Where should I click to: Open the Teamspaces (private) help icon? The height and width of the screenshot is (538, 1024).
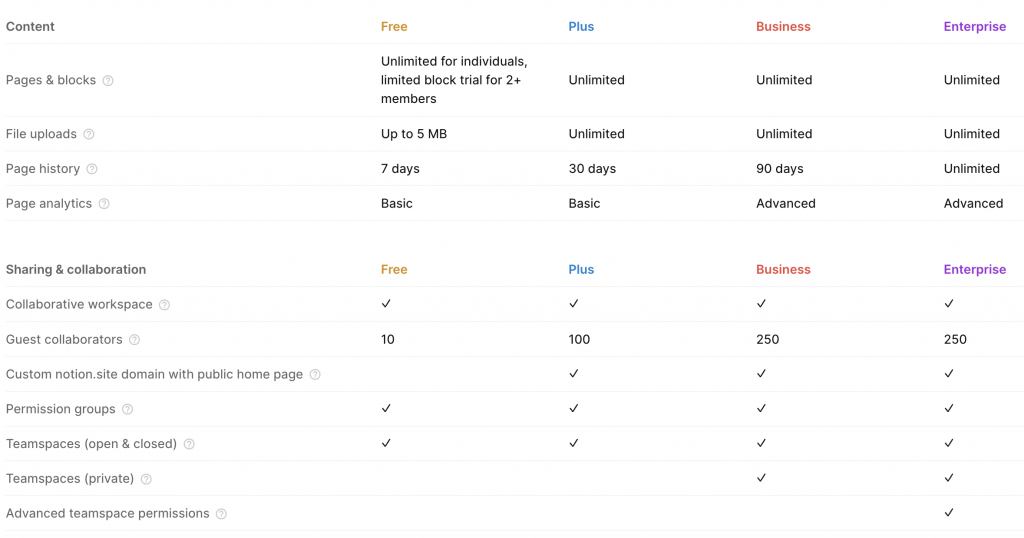point(146,479)
